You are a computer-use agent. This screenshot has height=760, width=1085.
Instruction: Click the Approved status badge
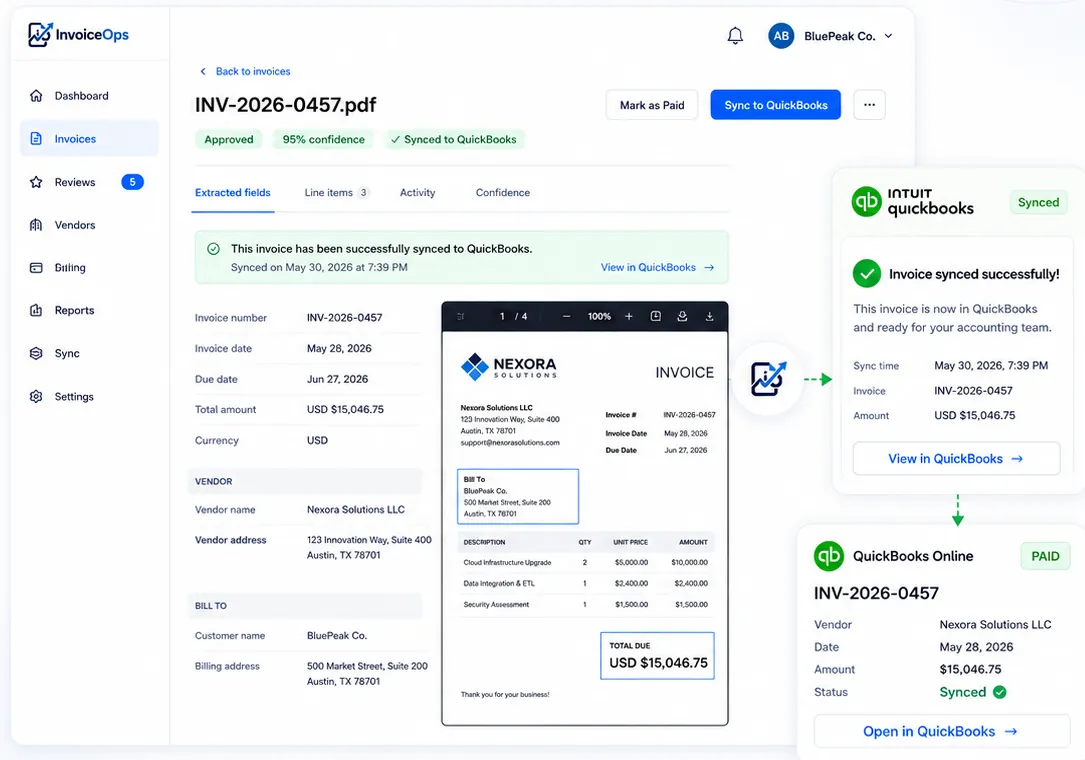coord(229,139)
